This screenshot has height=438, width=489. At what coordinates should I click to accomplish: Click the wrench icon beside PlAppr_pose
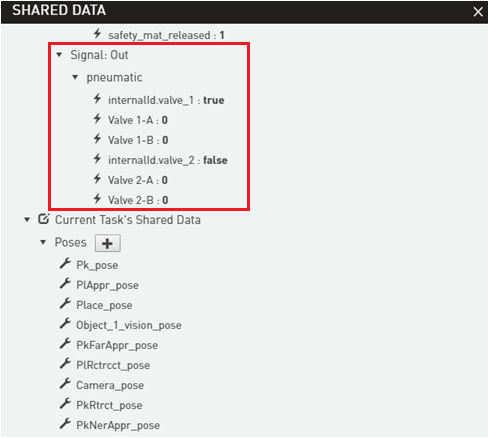65,284
